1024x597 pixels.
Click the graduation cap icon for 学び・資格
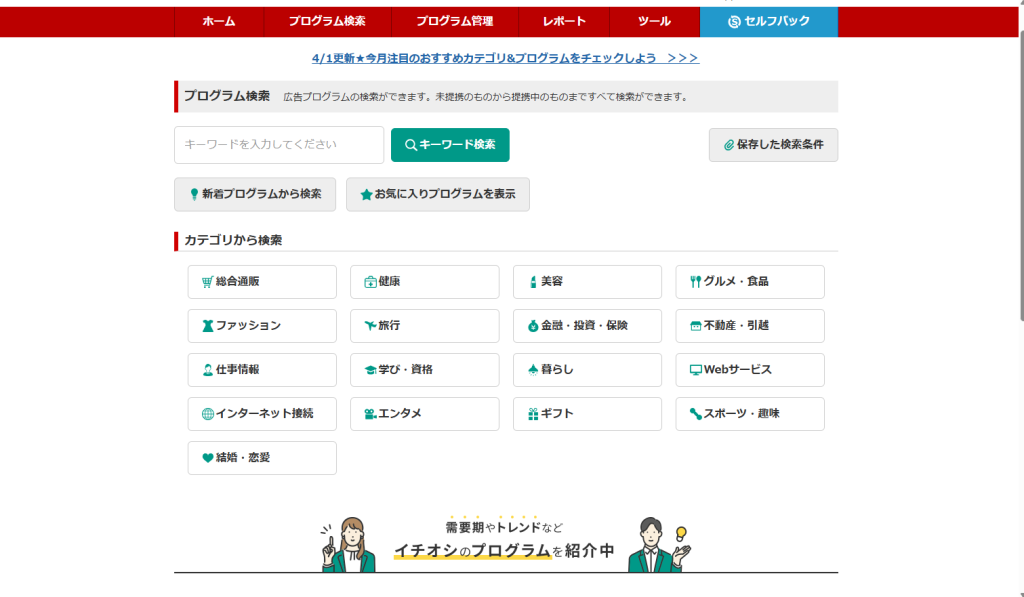tap(370, 370)
